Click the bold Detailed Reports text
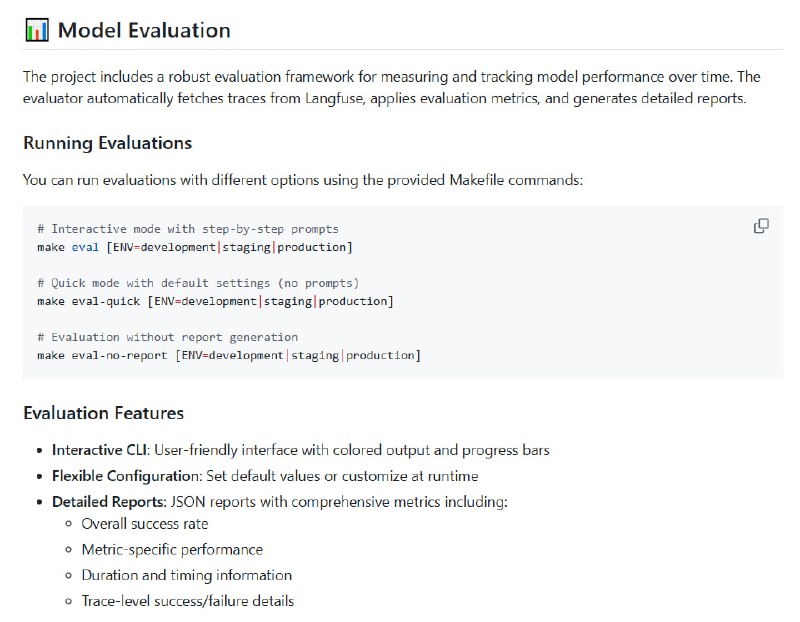The width and height of the screenshot is (800, 622). 108,502
